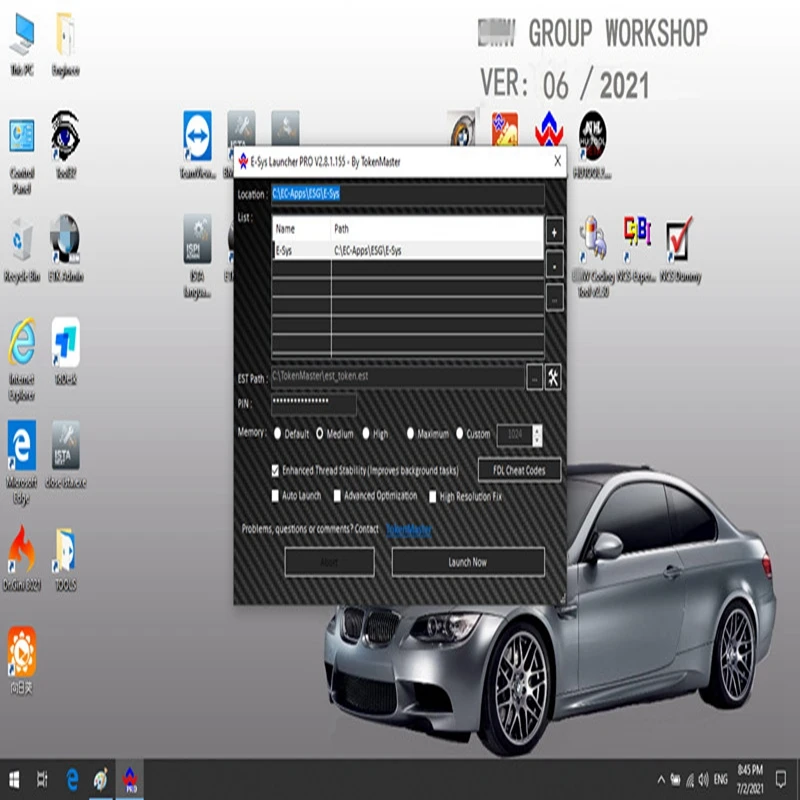The height and width of the screenshot is (800, 800).
Task: Click the Location path input field
Action: point(408,194)
